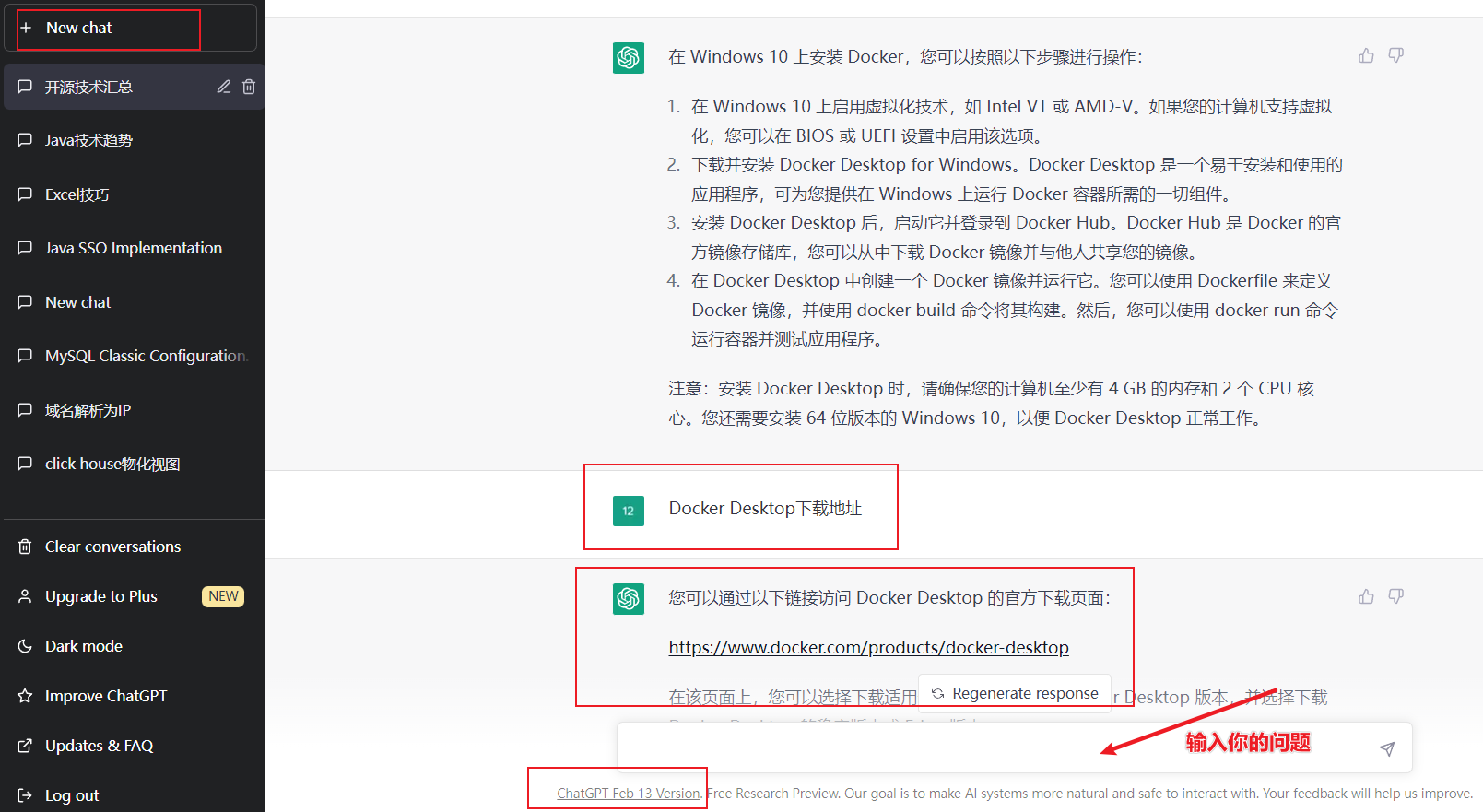Thumbs up the Windows 10 Docker install answer
The height and width of the screenshot is (812, 1483).
1366,55
